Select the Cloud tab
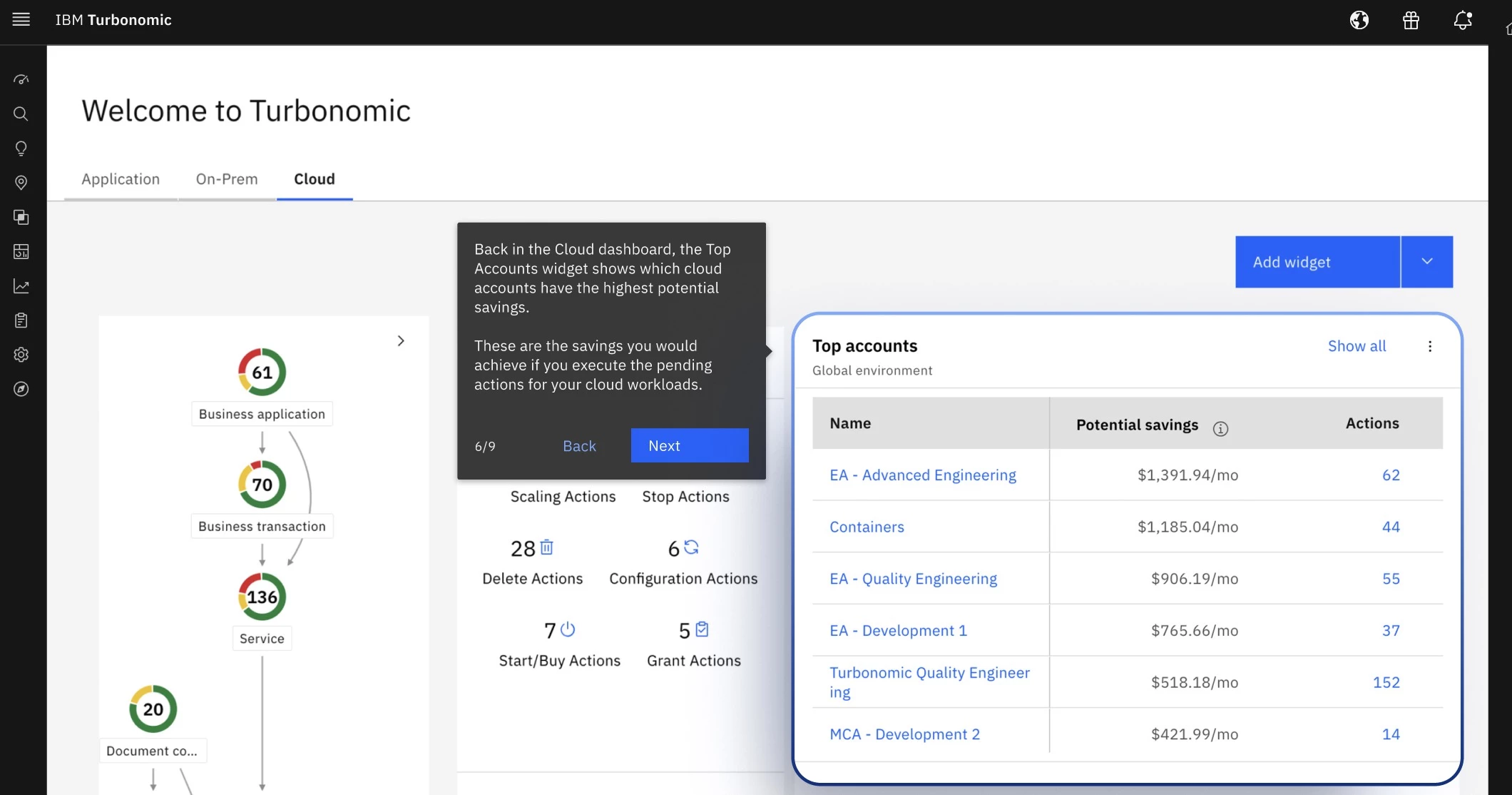The height and width of the screenshot is (795, 1512). pos(315,179)
